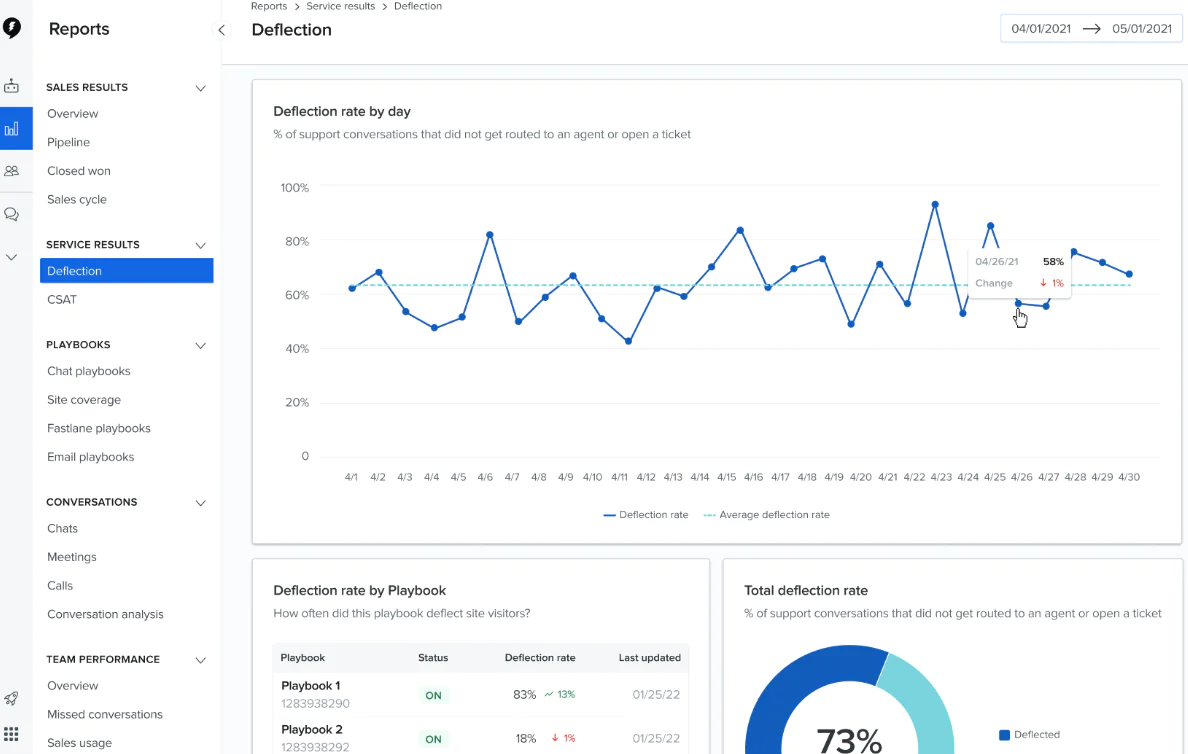Click the rocket icon in rail
This screenshot has width=1188, height=754.
pos(11,698)
